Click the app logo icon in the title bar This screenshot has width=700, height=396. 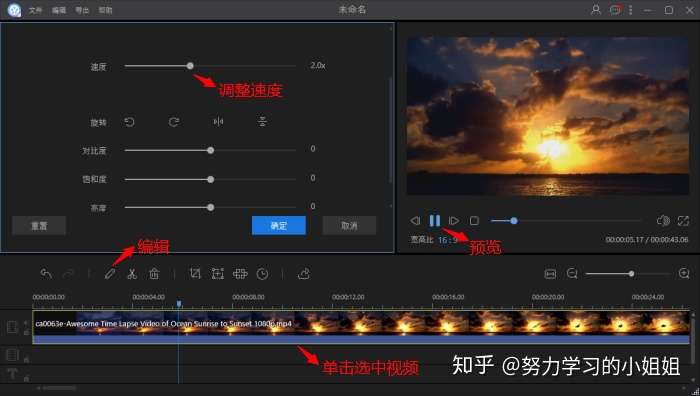pos(14,10)
